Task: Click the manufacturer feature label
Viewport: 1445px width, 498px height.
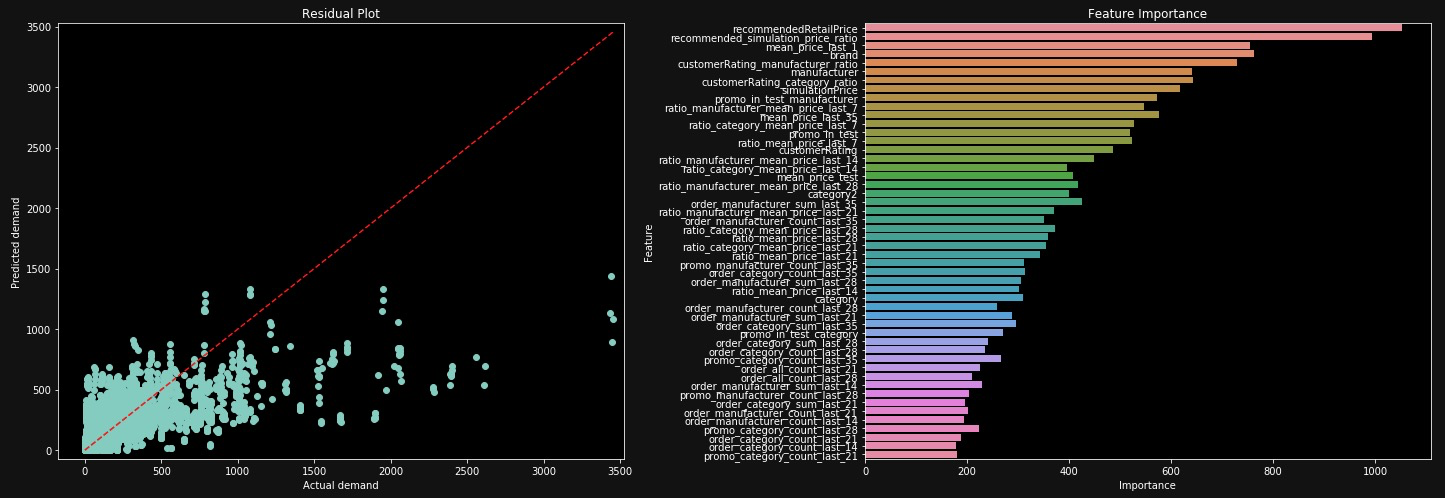Action: 823,72
